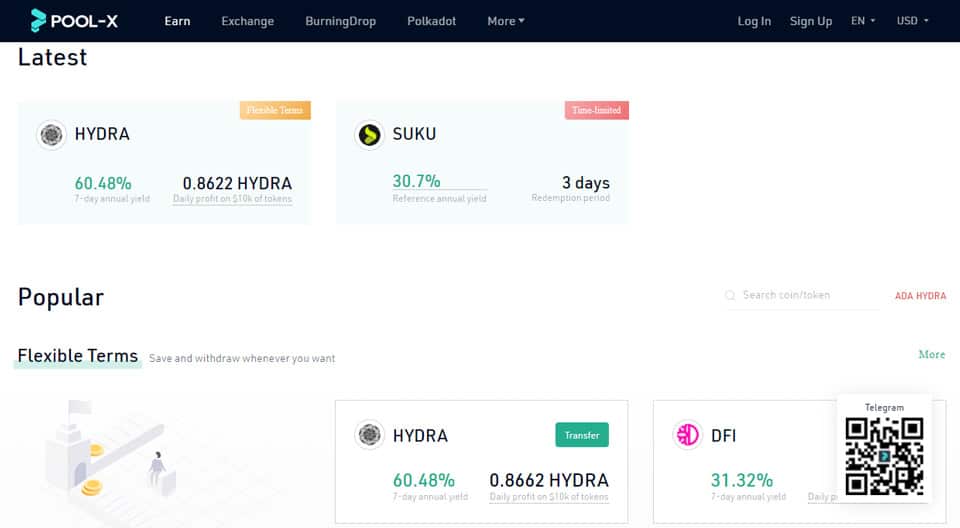Click the HYDRA coin icon in Flexible Terms
The image size is (960, 528).
370,435
